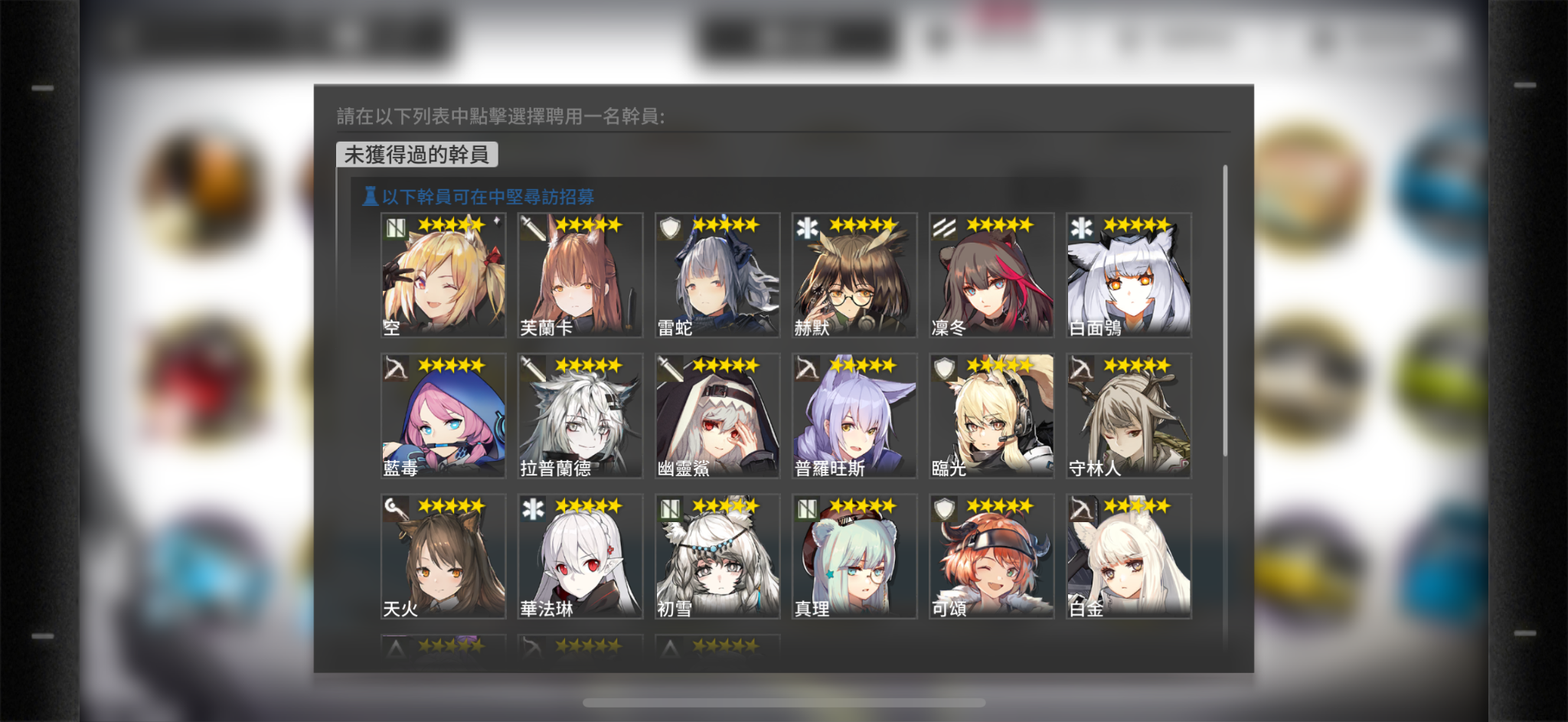Open the 未獲得過的幹員 tab
This screenshot has width=1568, height=722.
417,155
